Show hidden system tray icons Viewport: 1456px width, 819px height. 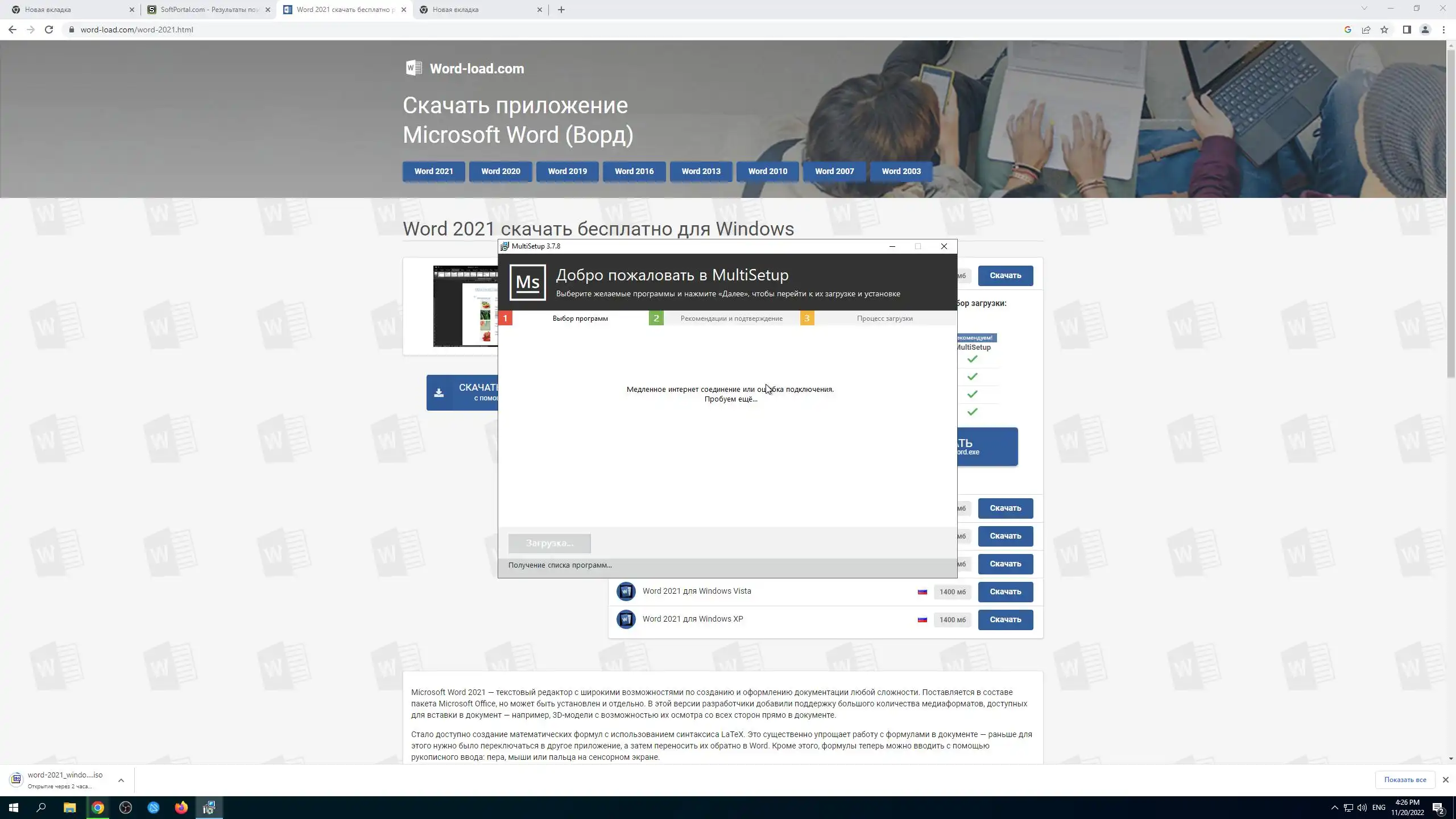click(x=1334, y=808)
